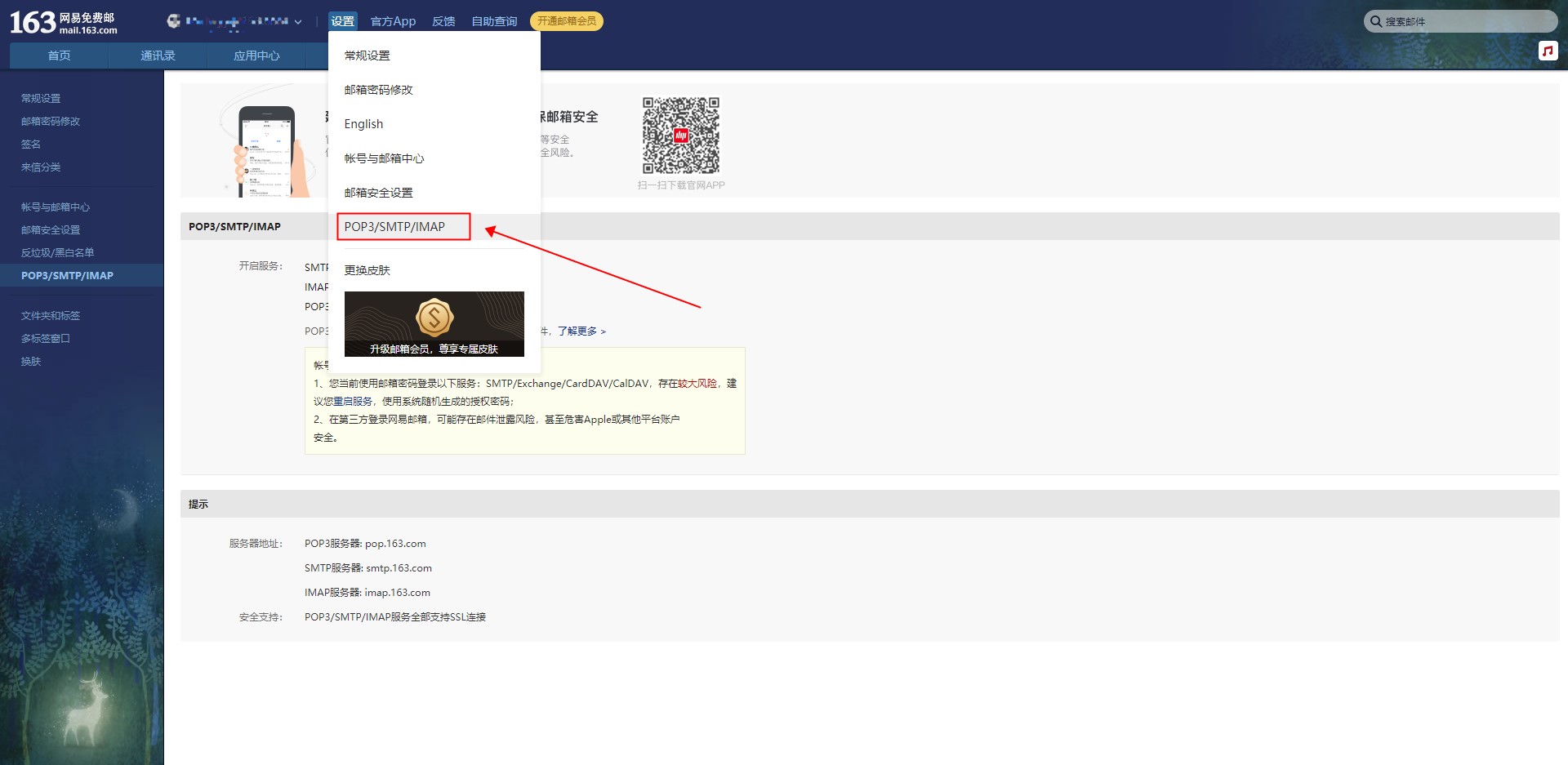Viewport: 1568px width, 765px height.
Task: Open 反垃圾/黑白名单 in the left sidebar
Action: pos(57,252)
